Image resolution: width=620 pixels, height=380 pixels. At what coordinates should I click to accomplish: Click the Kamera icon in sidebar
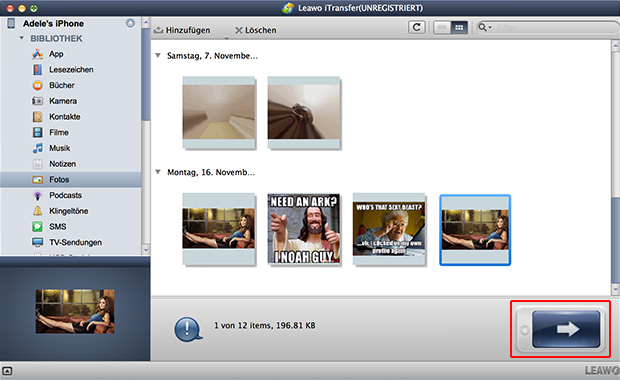[x=38, y=101]
